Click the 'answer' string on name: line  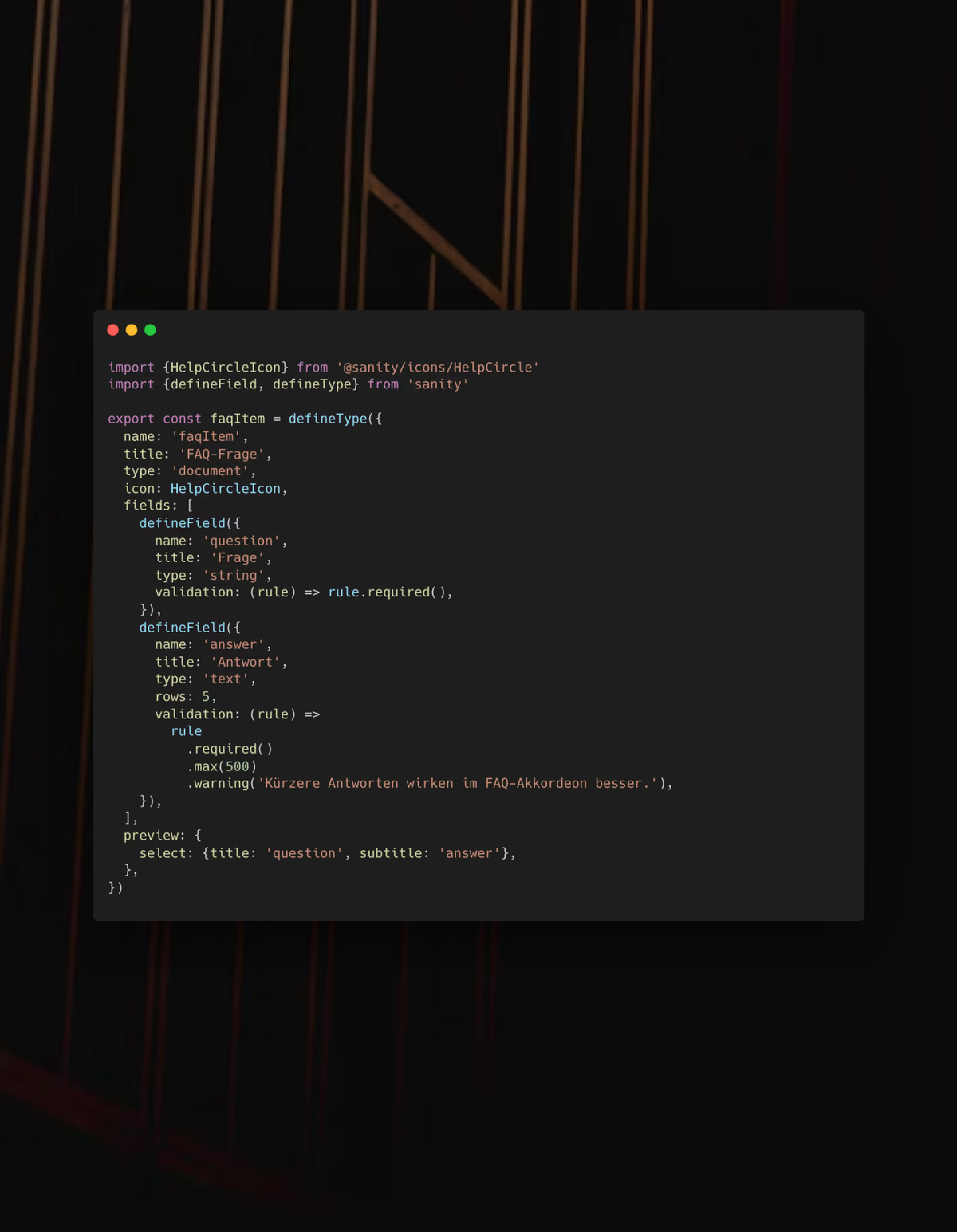click(234, 645)
